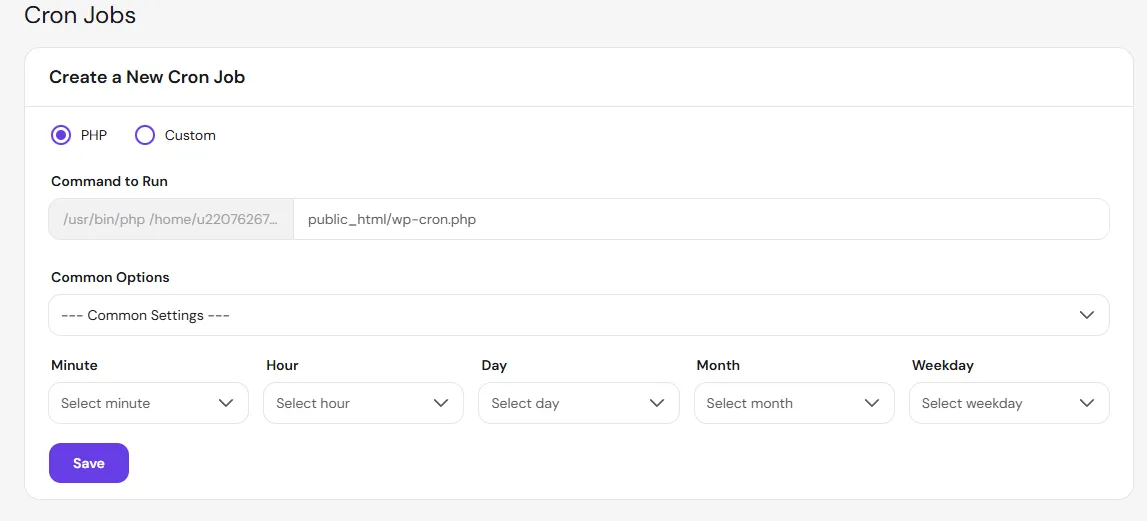Click the Create a New Cron Job title
This screenshot has width=1147, height=521.
147,77
